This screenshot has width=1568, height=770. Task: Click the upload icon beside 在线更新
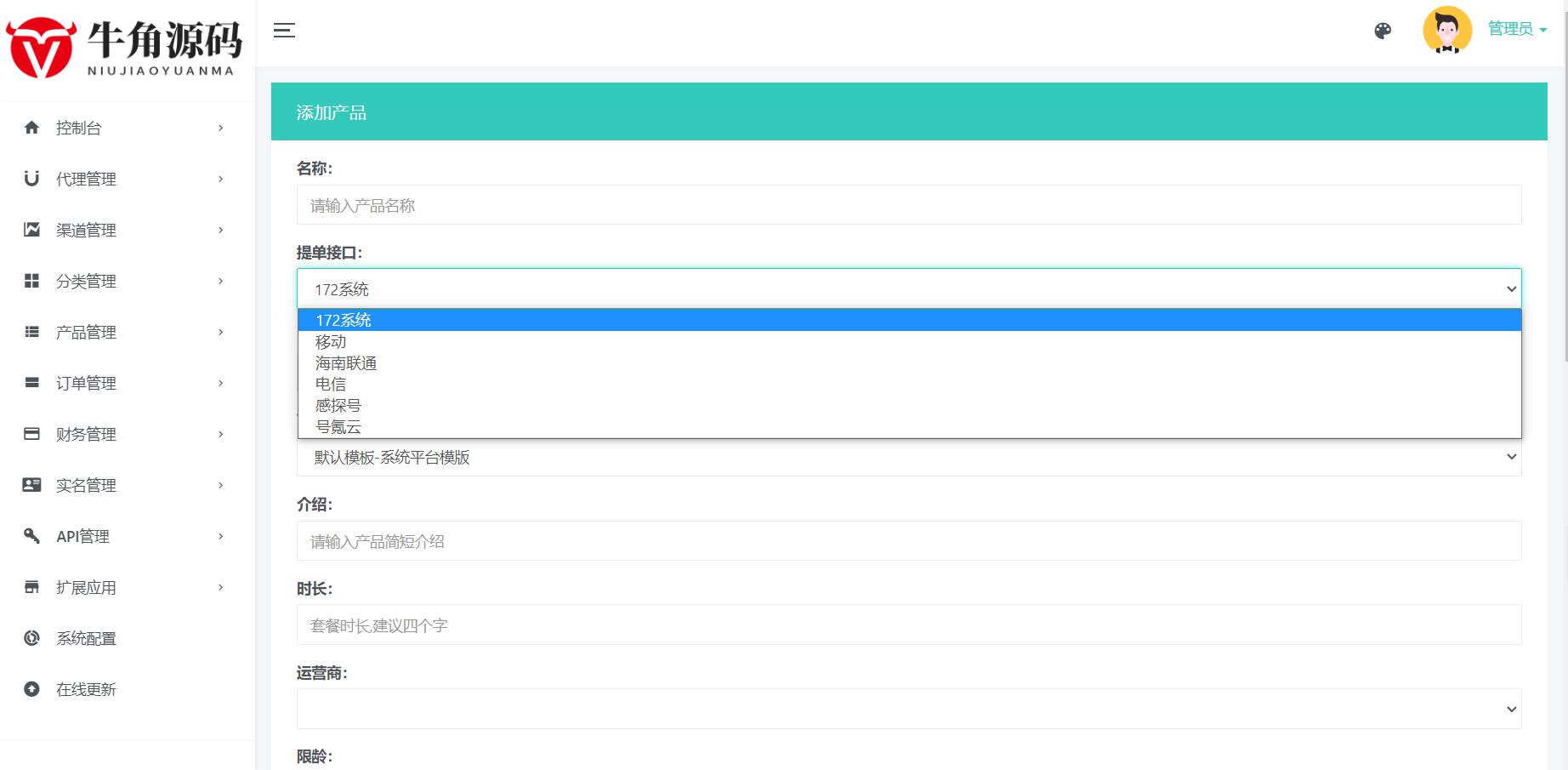click(x=31, y=689)
